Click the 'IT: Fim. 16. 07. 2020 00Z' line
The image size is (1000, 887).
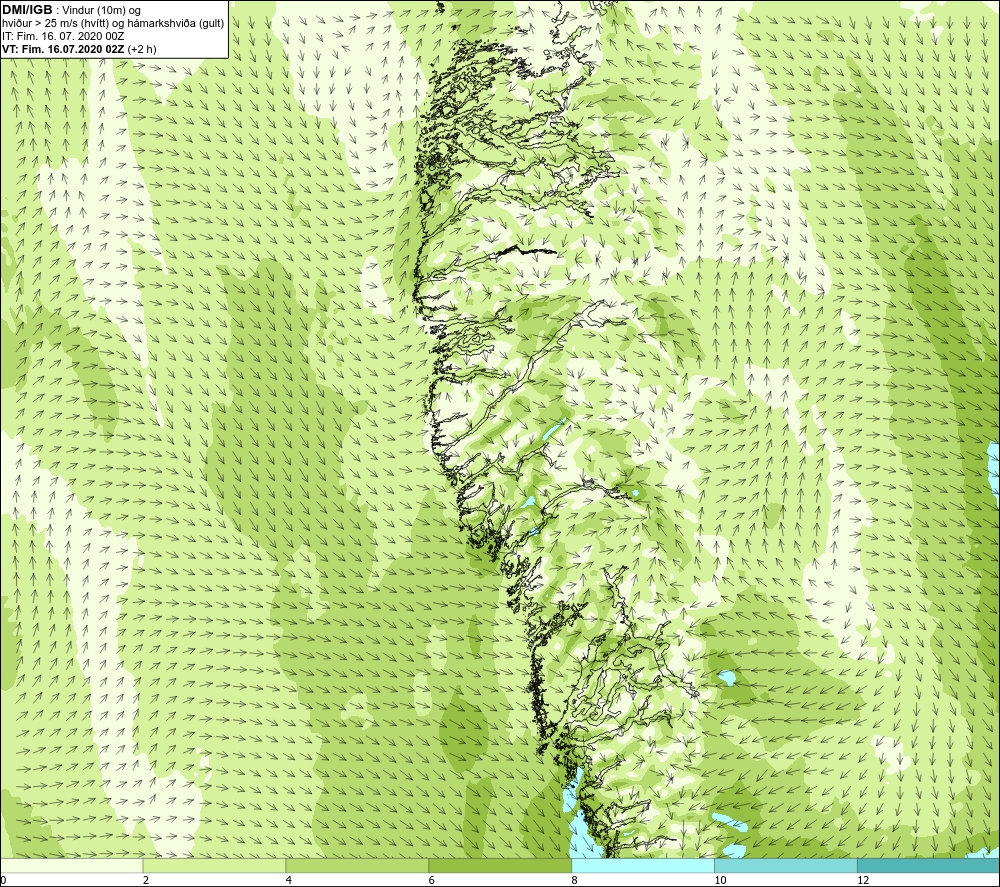pos(63,36)
